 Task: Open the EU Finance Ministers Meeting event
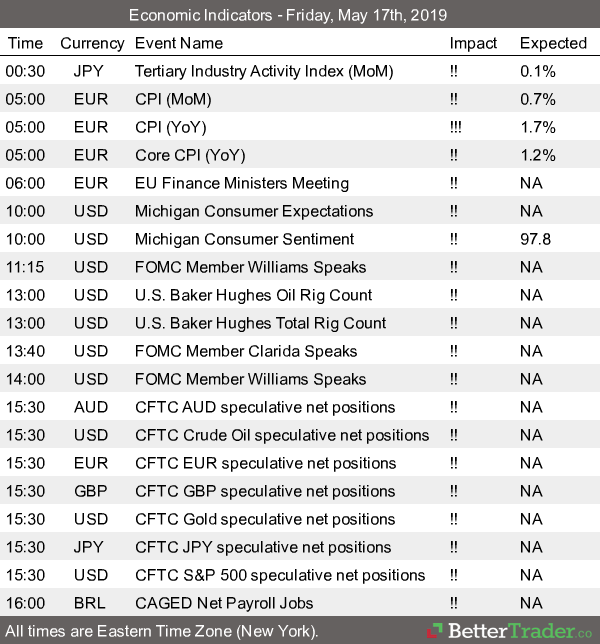(242, 183)
